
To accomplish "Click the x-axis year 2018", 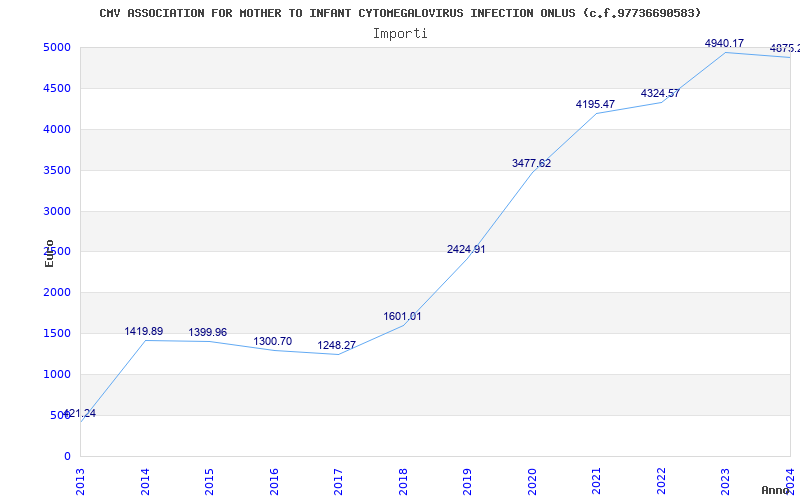I will point(403,482).
